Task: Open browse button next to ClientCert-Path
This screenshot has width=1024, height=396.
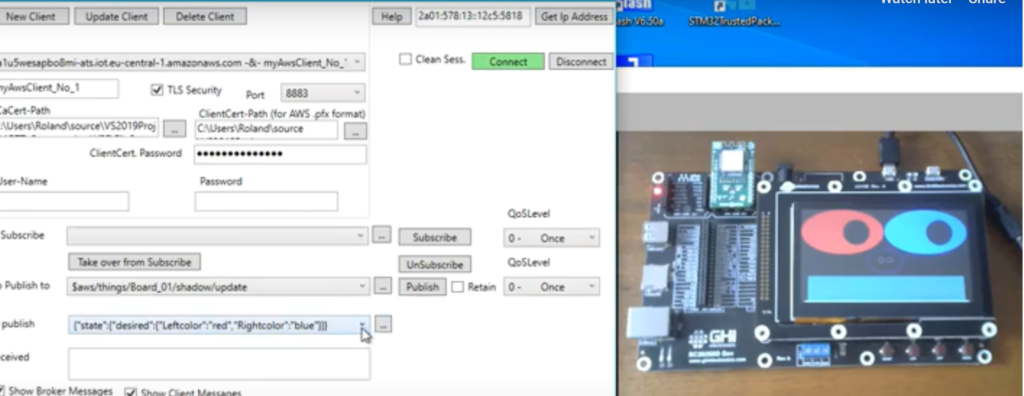Action: coord(355,130)
